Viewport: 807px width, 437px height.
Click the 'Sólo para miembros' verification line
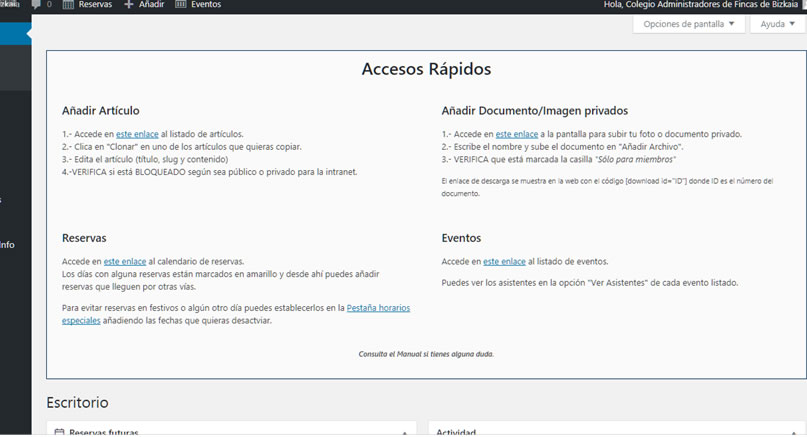[558, 160]
